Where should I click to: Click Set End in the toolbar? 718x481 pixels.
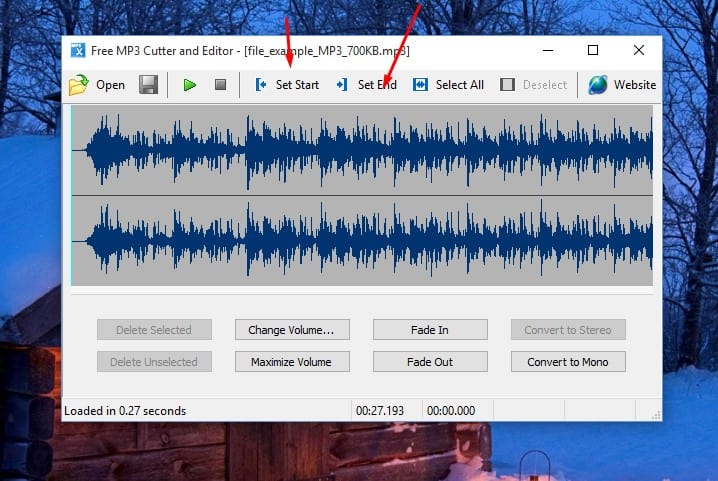367,85
